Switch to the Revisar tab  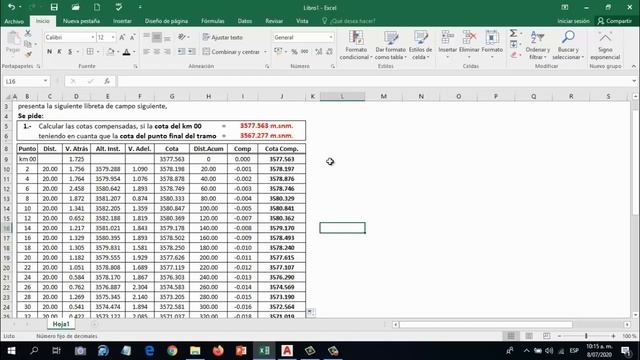pyautogui.click(x=274, y=21)
